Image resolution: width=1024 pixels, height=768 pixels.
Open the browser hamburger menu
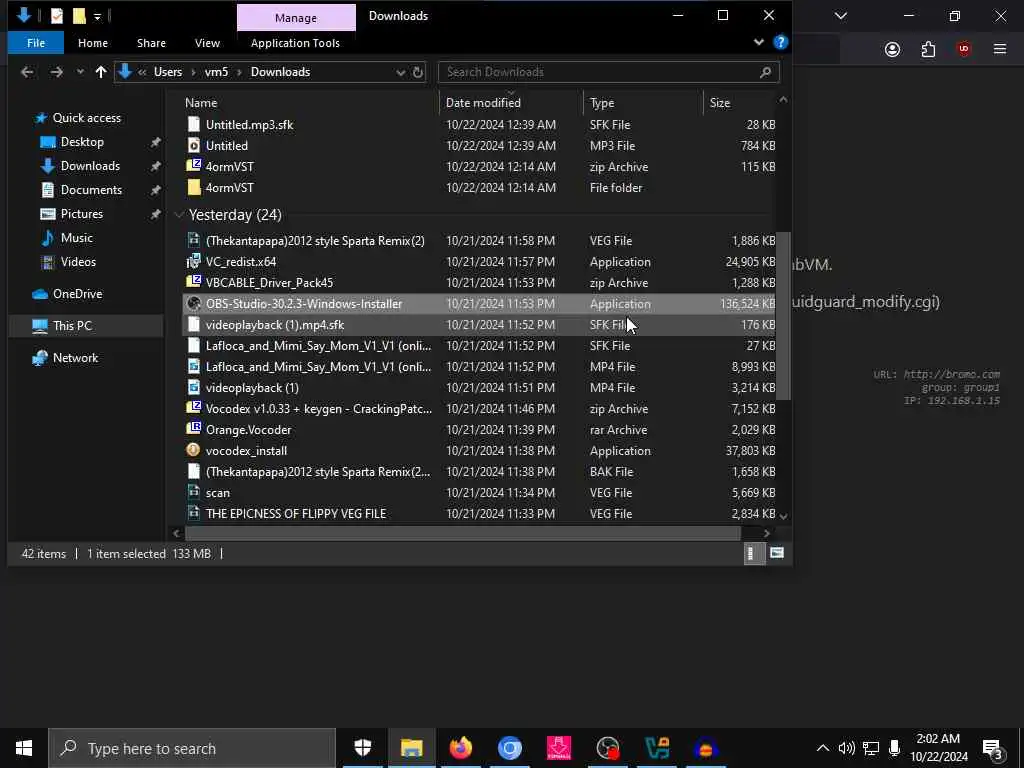(1000, 49)
